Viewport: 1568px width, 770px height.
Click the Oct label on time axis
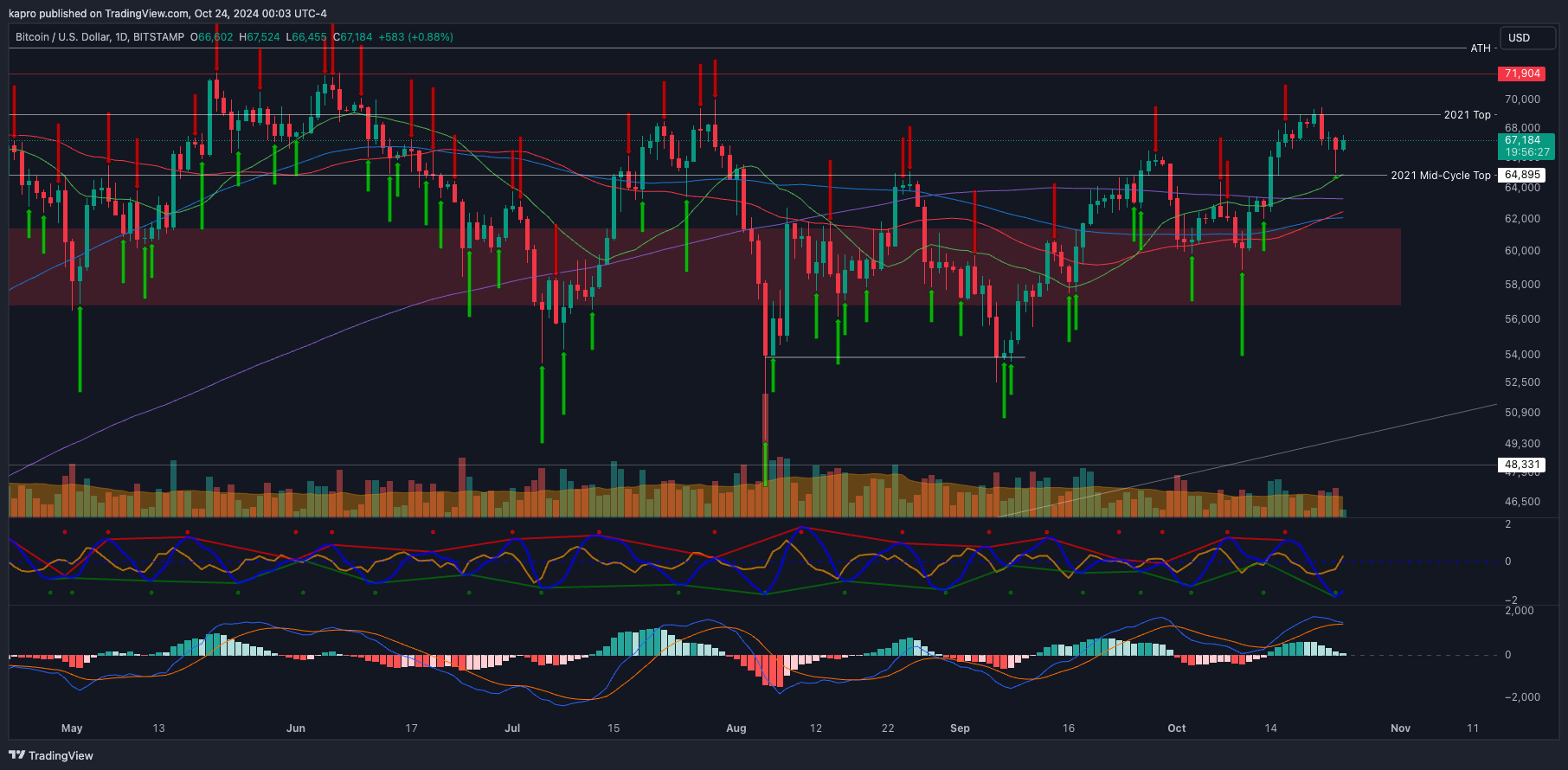click(1176, 728)
